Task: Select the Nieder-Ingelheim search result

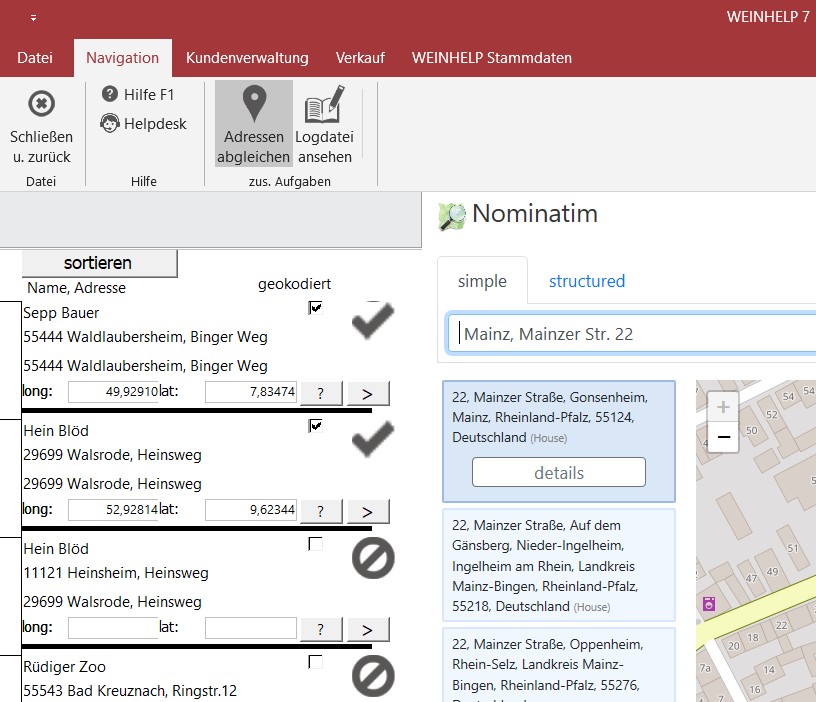Action: [x=558, y=565]
